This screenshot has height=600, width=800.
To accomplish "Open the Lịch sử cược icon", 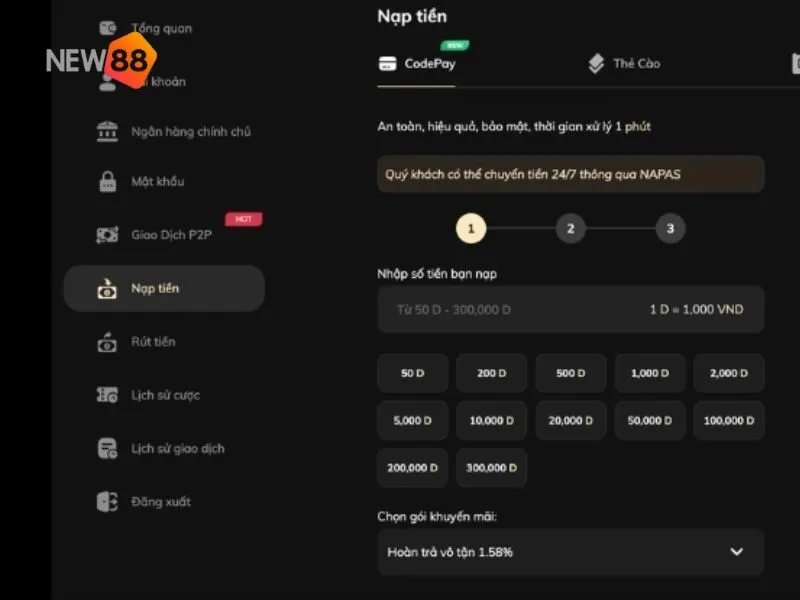I will point(107,395).
